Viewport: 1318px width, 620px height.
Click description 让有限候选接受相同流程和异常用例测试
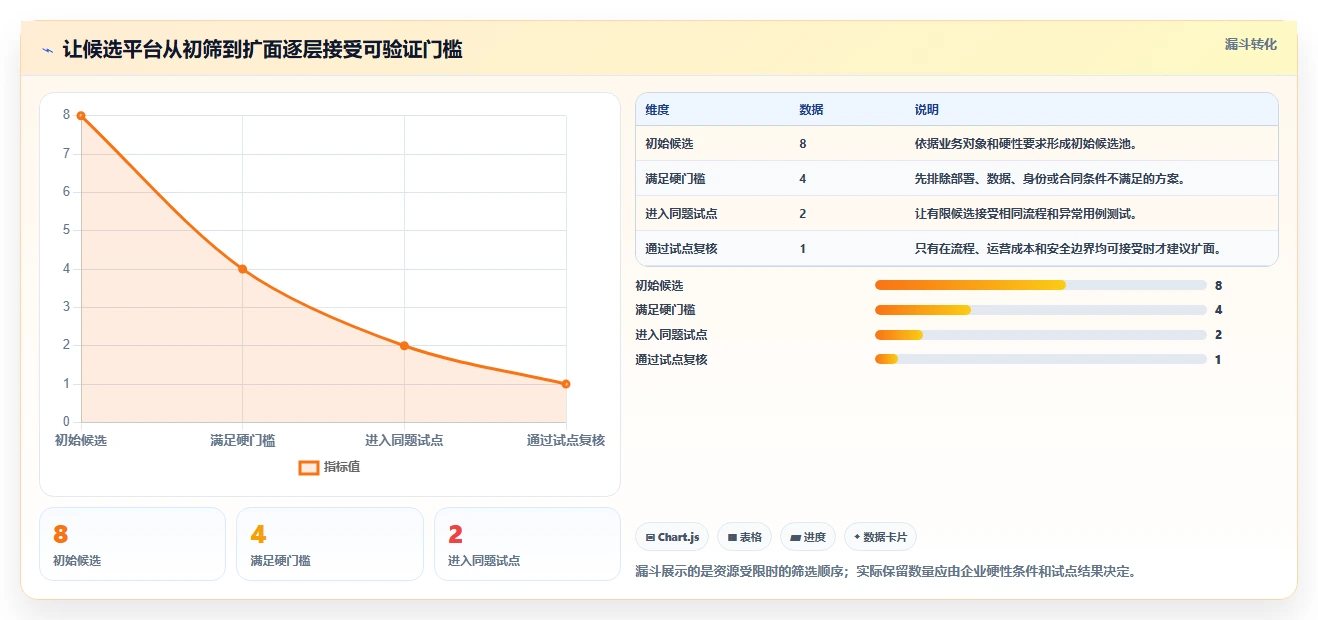[1026, 214]
